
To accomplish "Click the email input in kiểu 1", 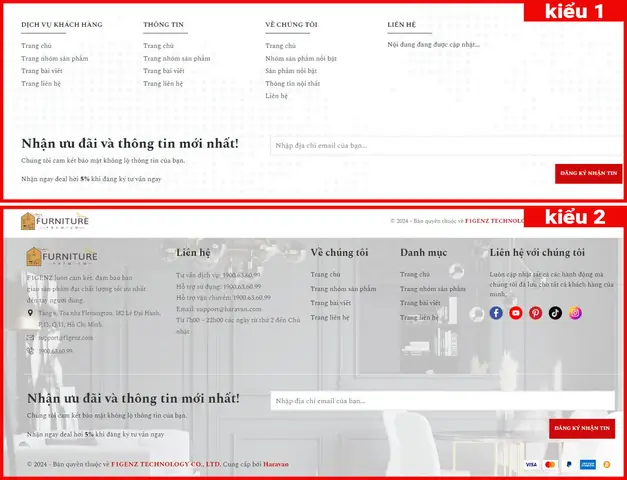I will point(446,146).
